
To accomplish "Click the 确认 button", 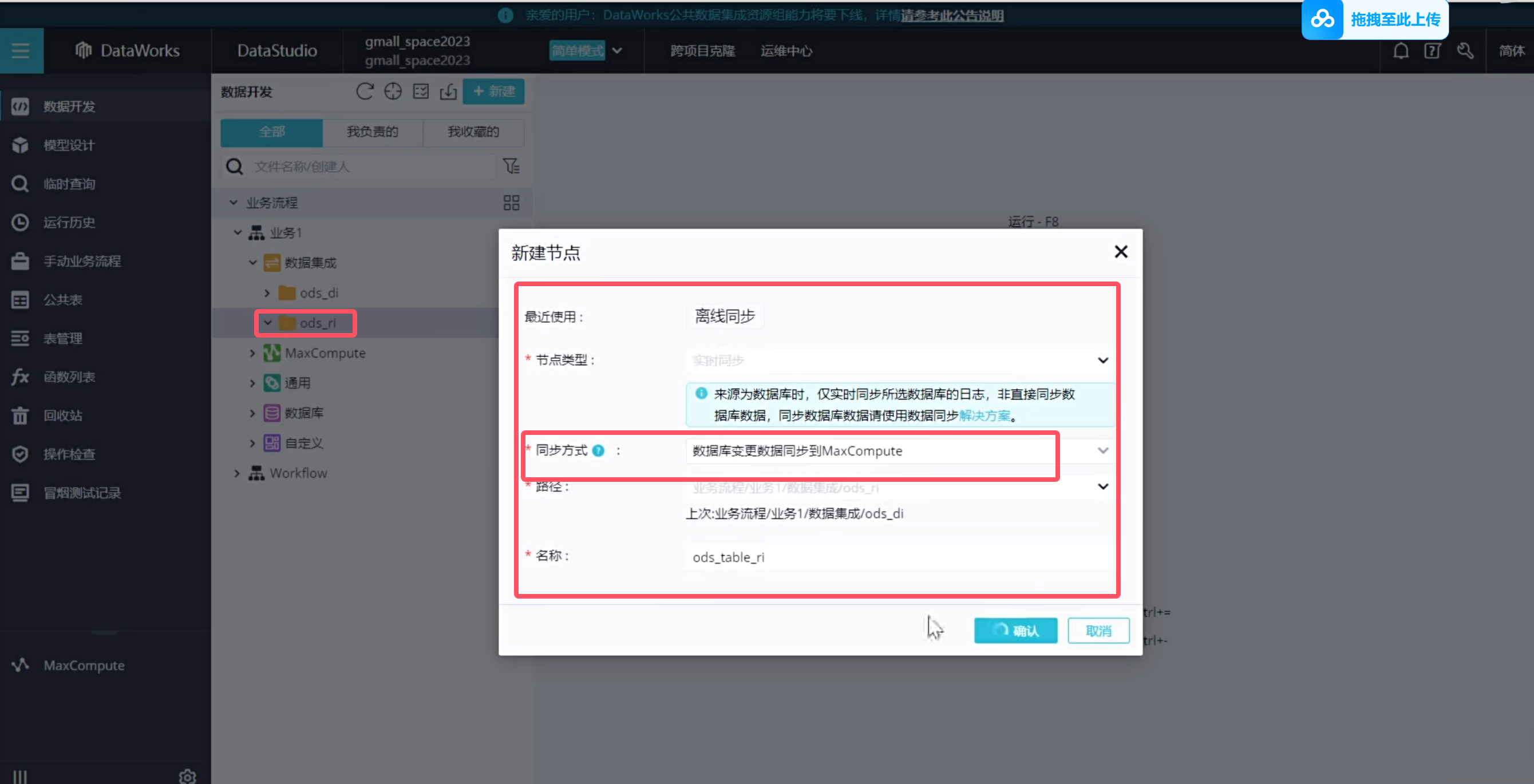I will (1015, 631).
